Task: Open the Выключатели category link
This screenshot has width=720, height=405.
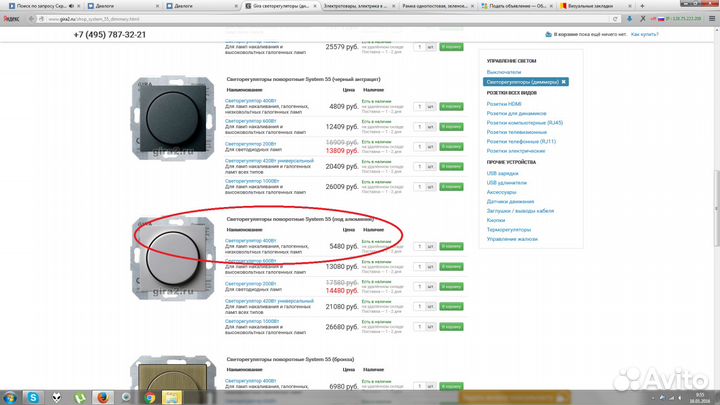Action: coord(502,72)
